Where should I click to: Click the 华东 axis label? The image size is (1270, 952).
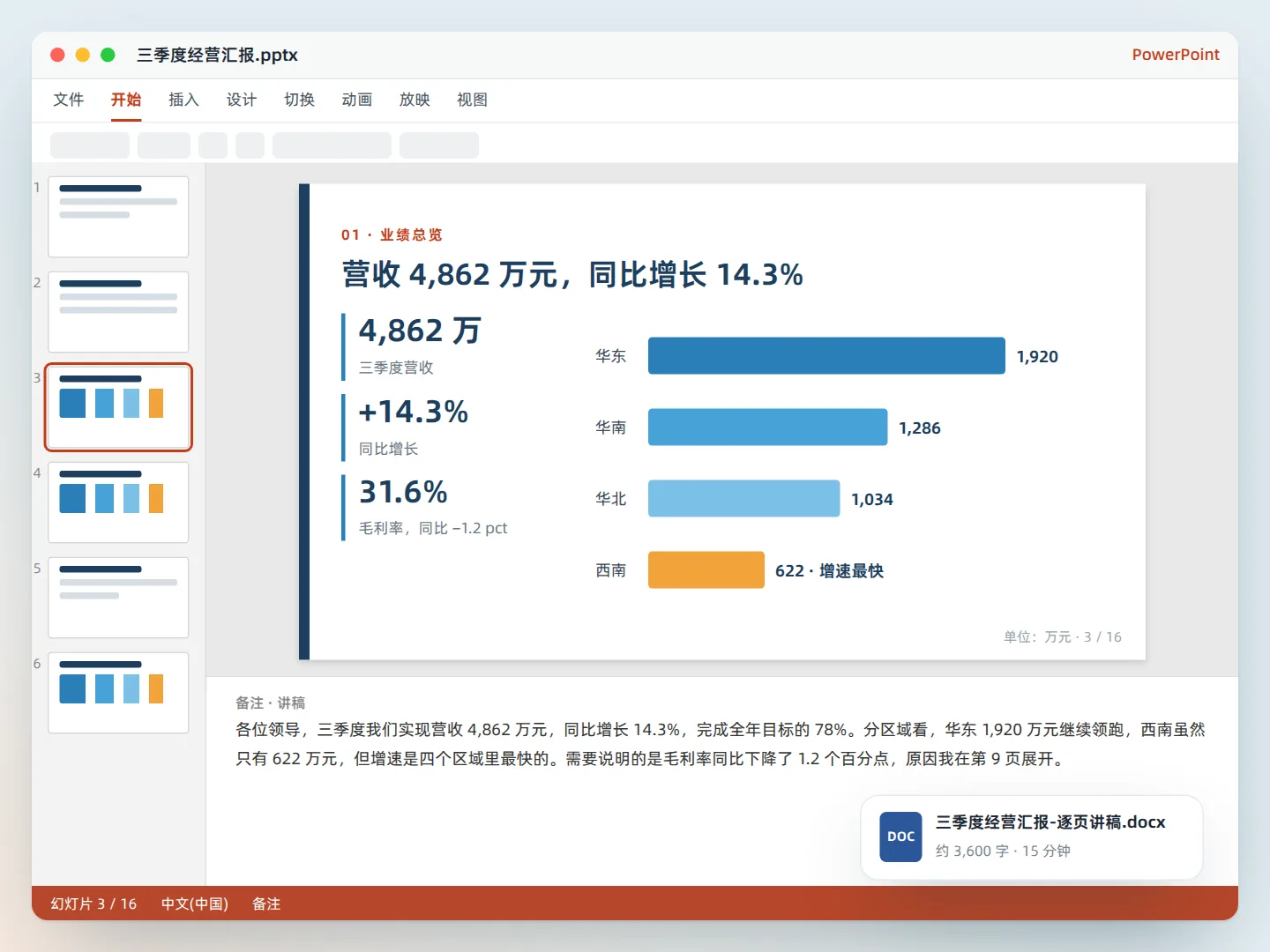coord(610,356)
